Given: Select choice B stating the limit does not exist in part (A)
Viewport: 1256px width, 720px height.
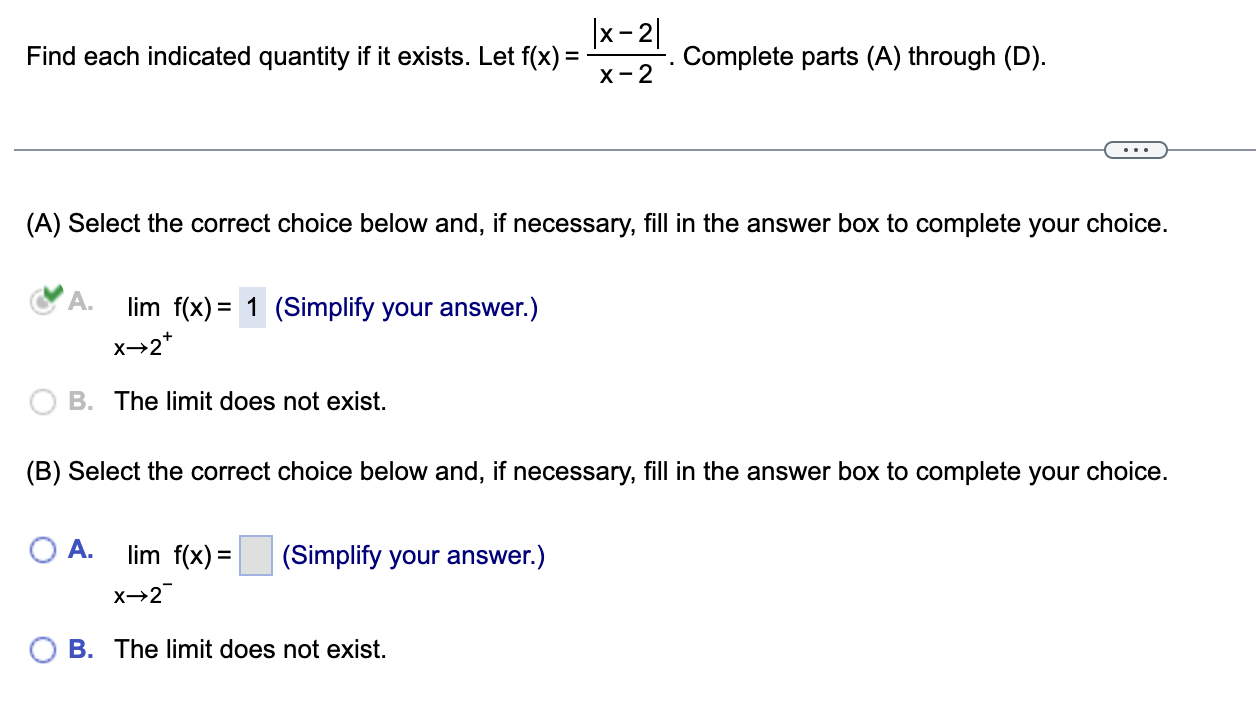Looking at the screenshot, I should (x=42, y=401).
